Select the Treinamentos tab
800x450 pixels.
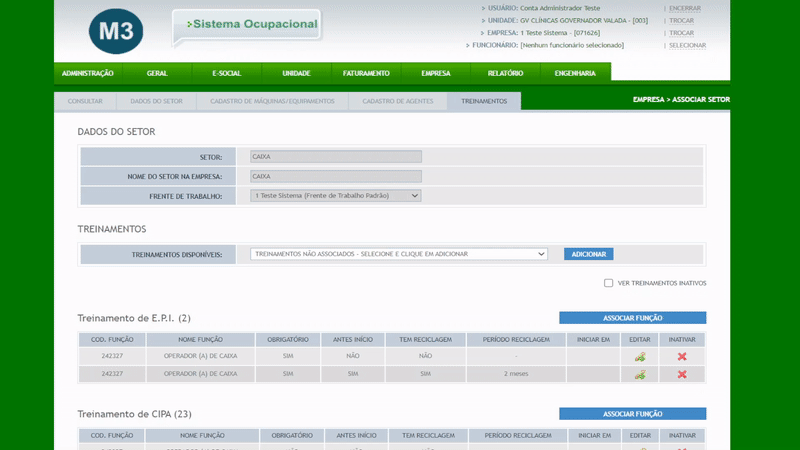[x=484, y=101]
